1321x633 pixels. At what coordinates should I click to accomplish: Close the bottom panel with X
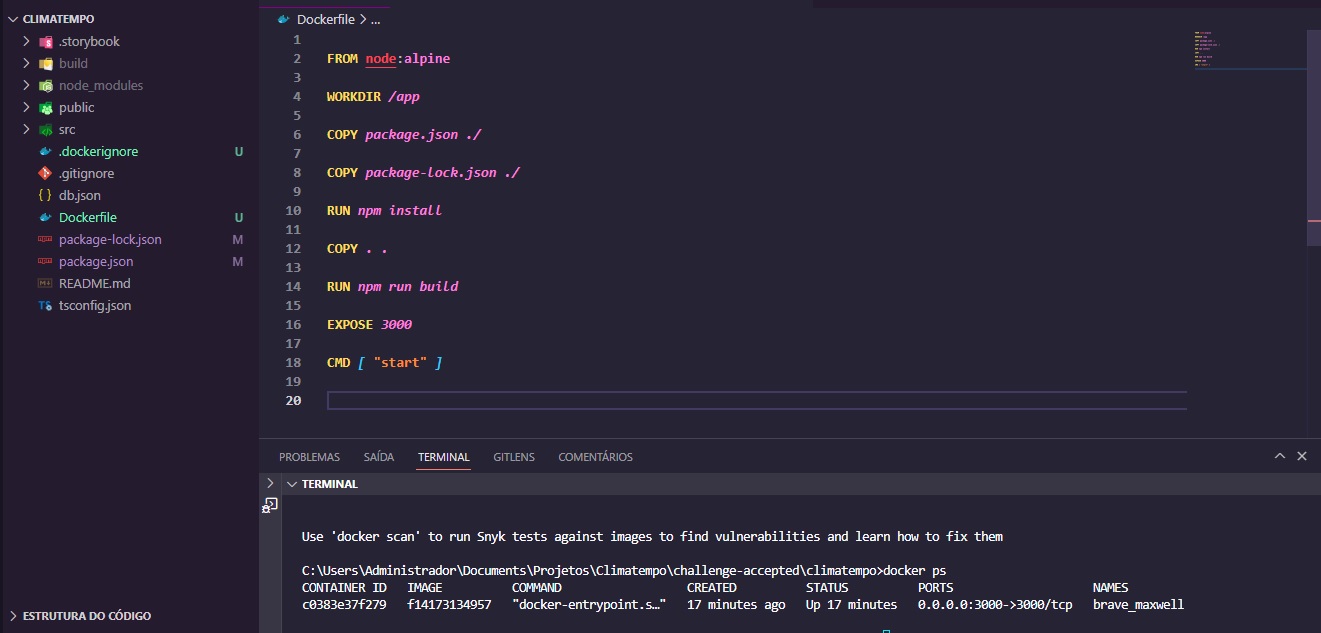point(1302,456)
